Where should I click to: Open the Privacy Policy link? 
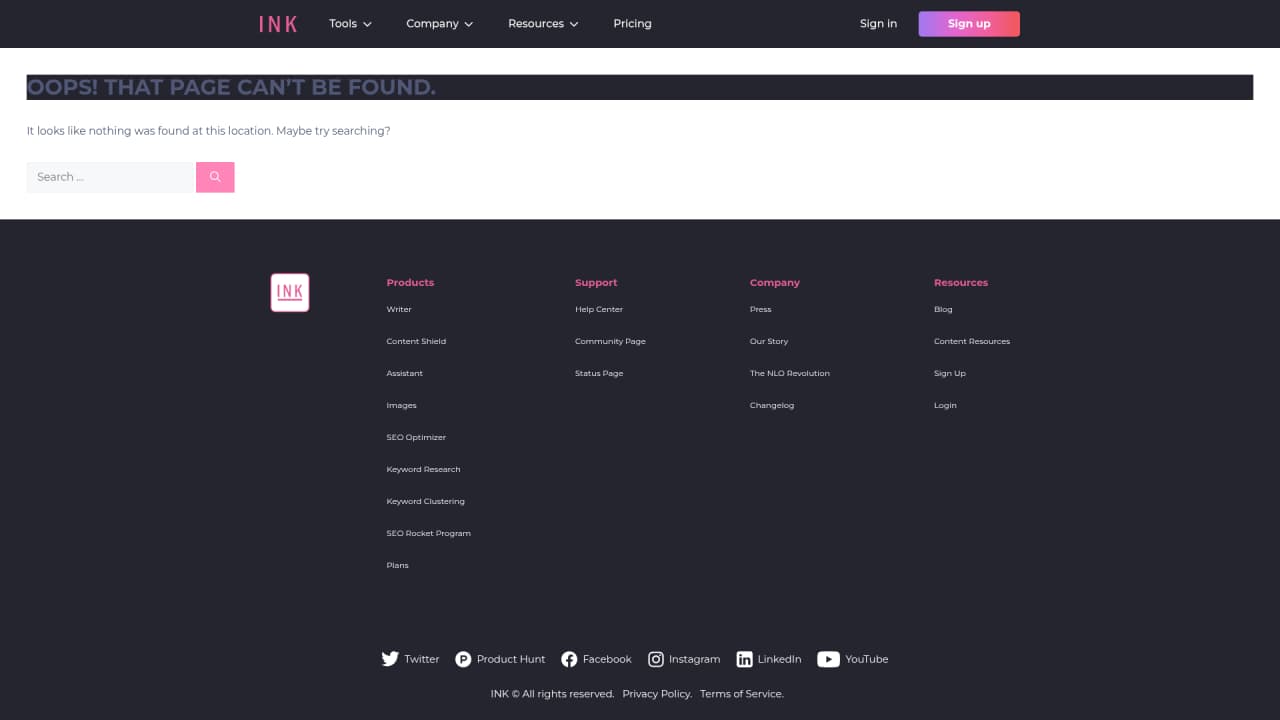[656, 693]
